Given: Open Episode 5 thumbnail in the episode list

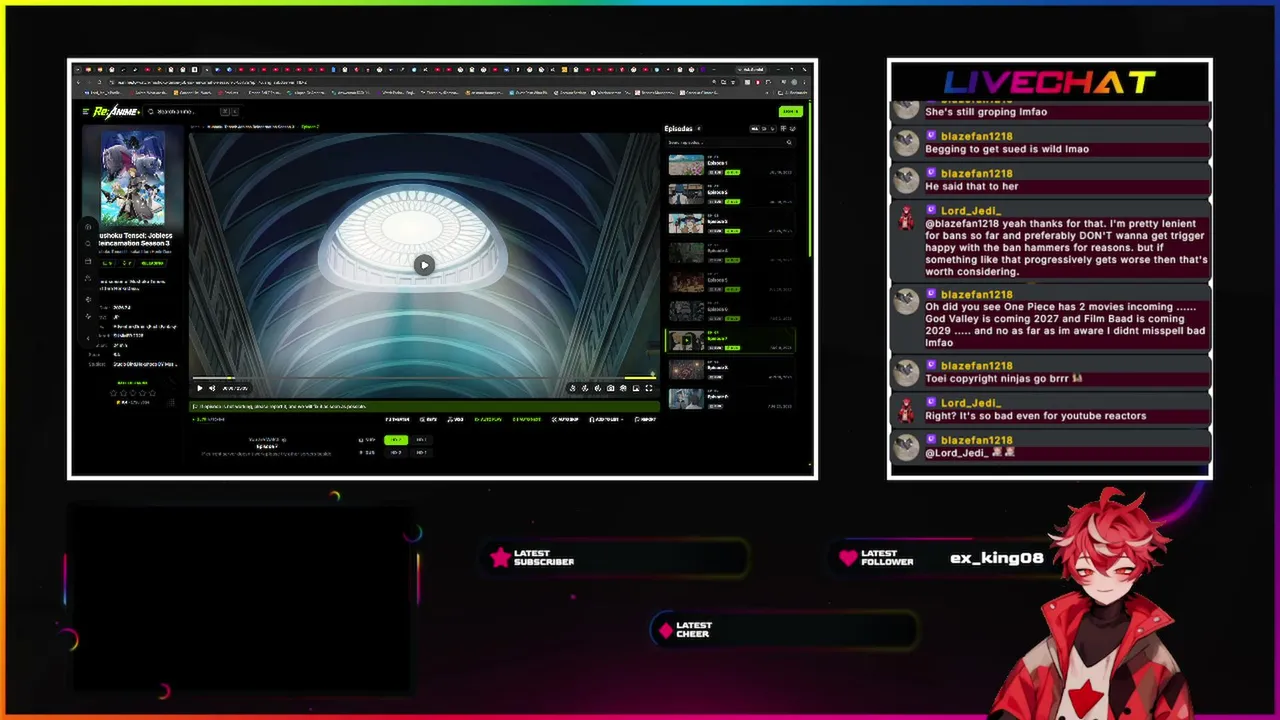Looking at the screenshot, I should coord(686,282).
